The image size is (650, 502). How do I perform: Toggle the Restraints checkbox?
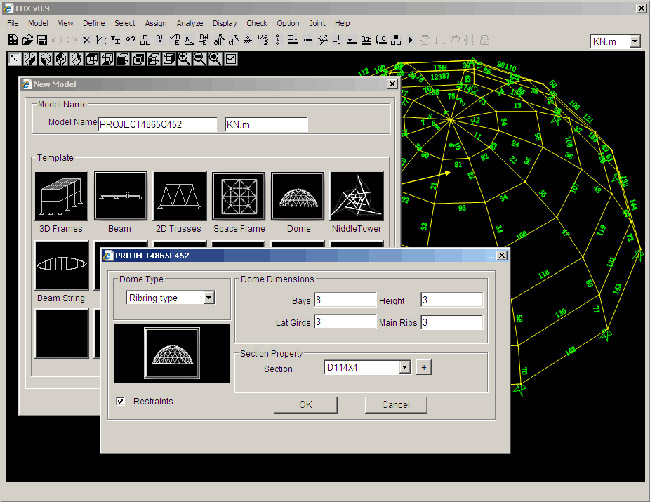coord(122,402)
